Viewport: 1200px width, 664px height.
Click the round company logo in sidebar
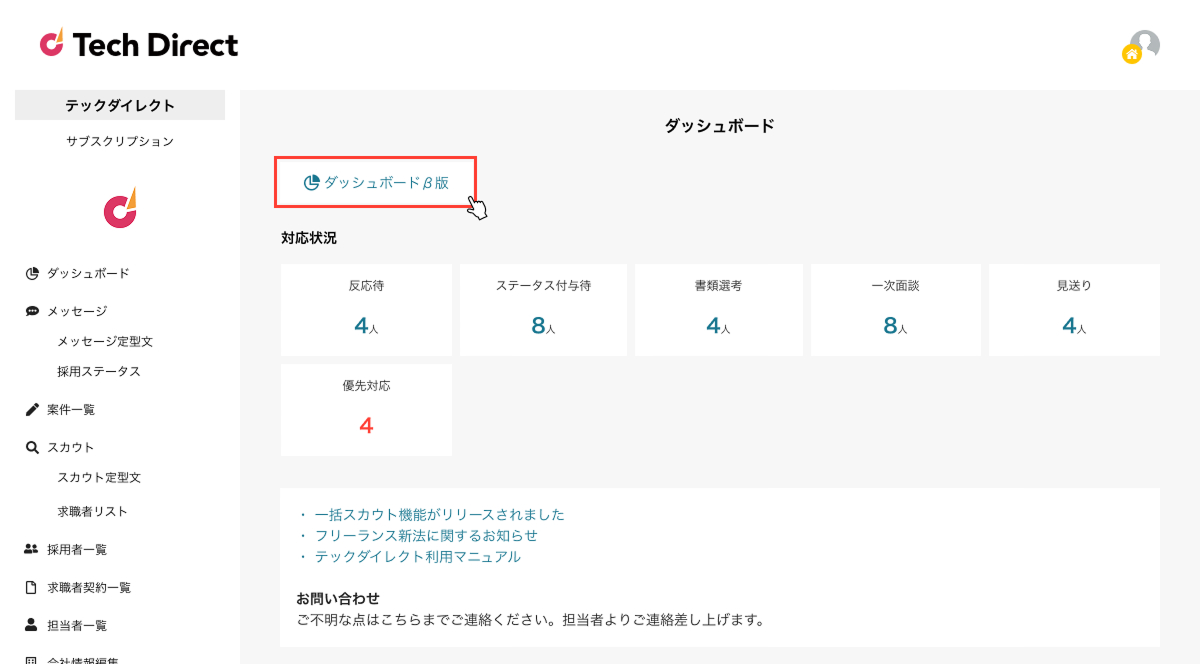coord(120,207)
